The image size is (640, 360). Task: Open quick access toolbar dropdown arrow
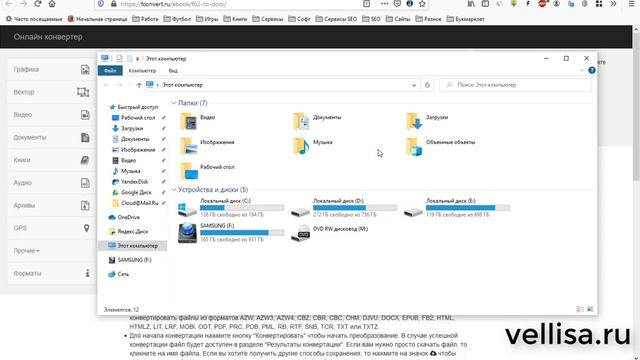[x=138, y=59]
